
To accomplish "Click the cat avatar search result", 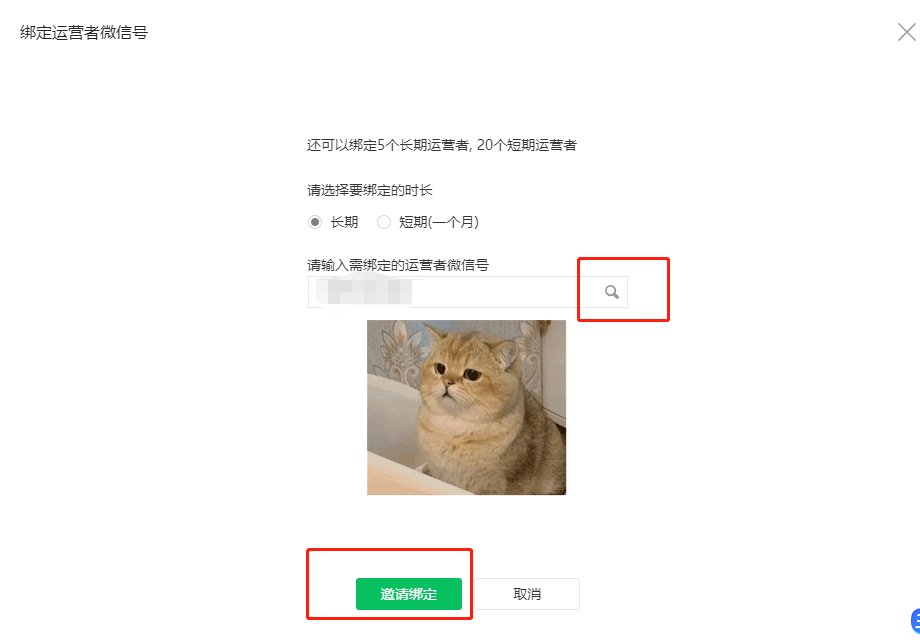I will tap(466, 407).
